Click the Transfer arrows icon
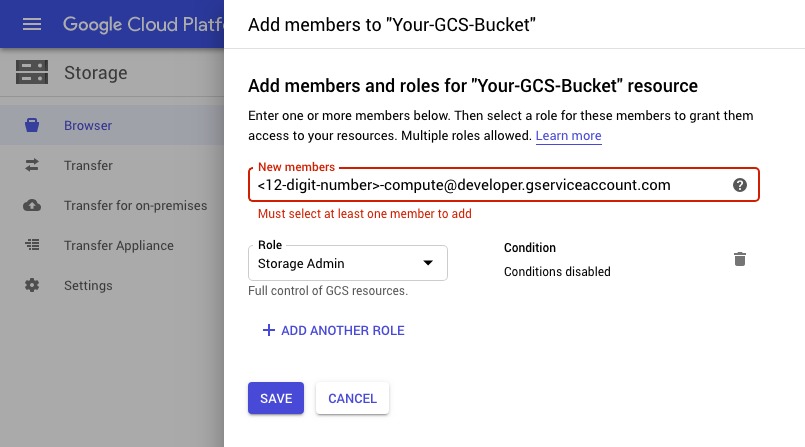 click(32, 165)
